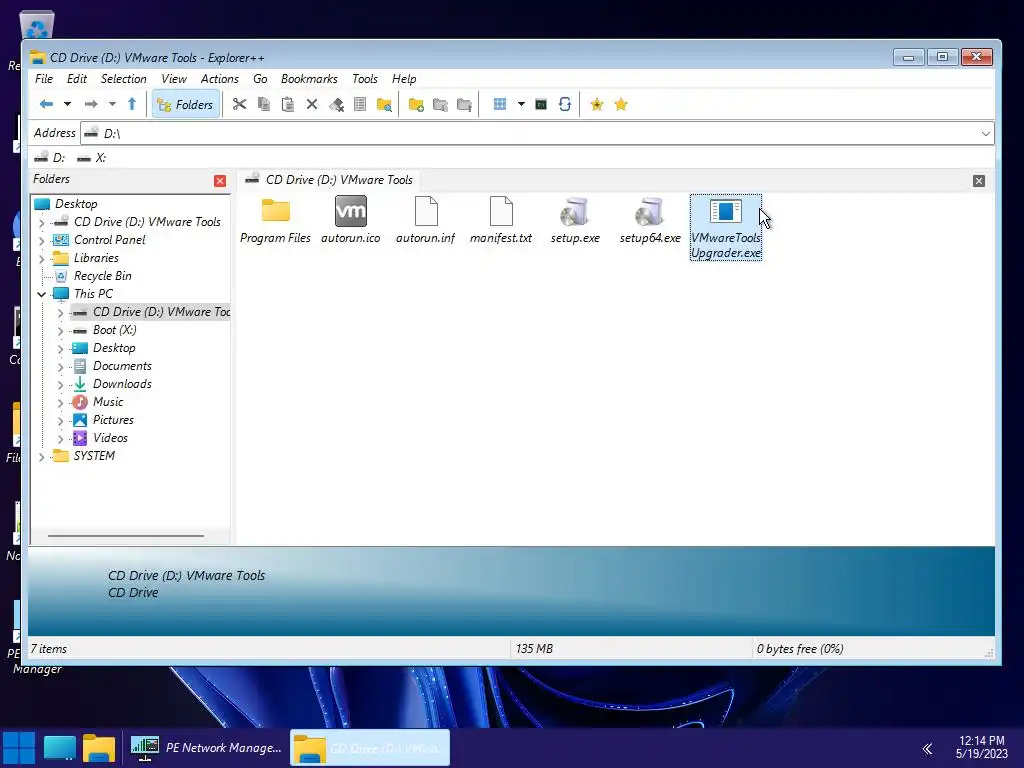Open the bookmarks organizer second star icon

pyautogui.click(x=621, y=104)
